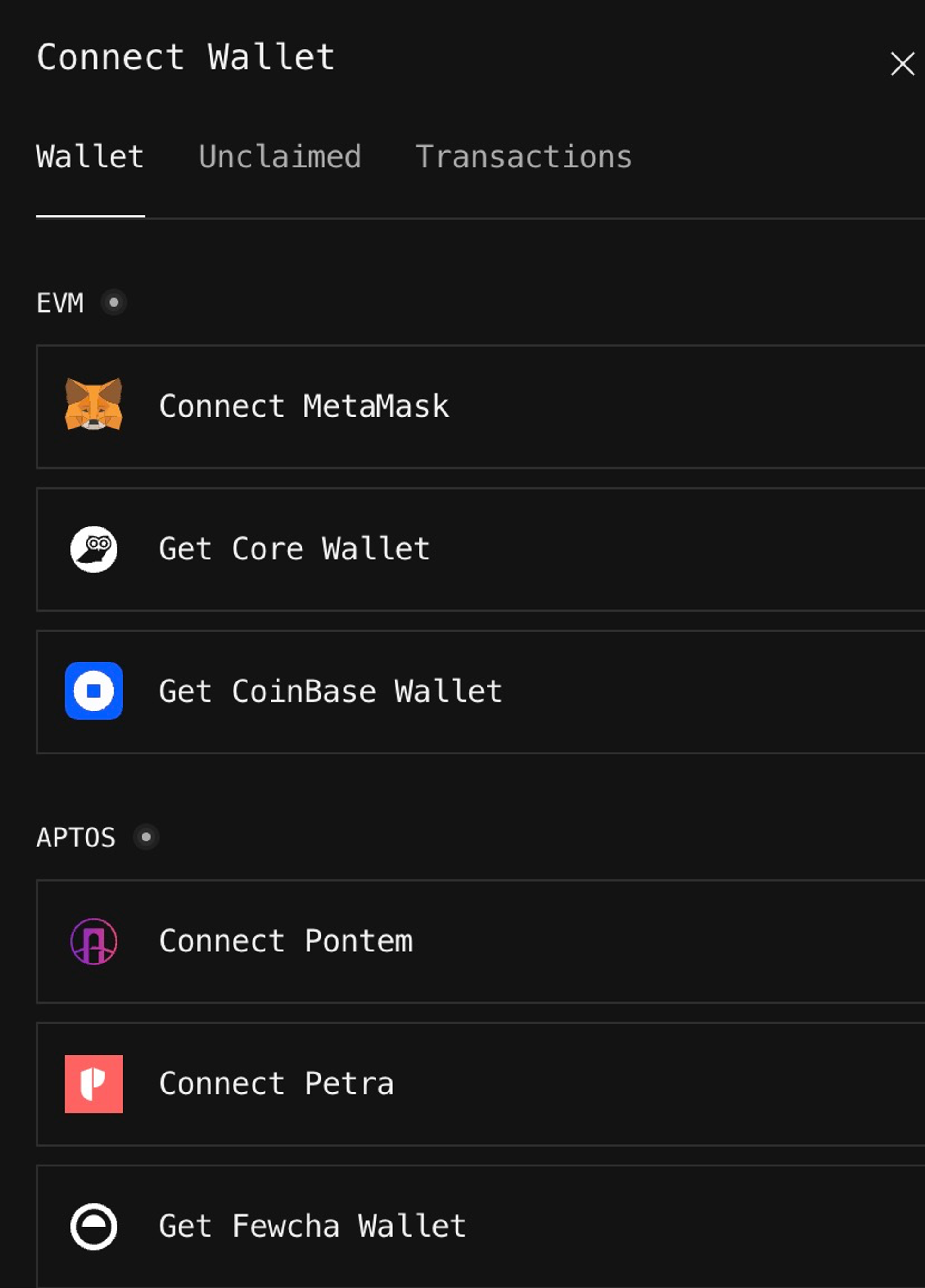The width and height of the screenshot is (925, 1288).
Task: Choose the Get CoinBase Wallet option
Action: coord(330,692)
